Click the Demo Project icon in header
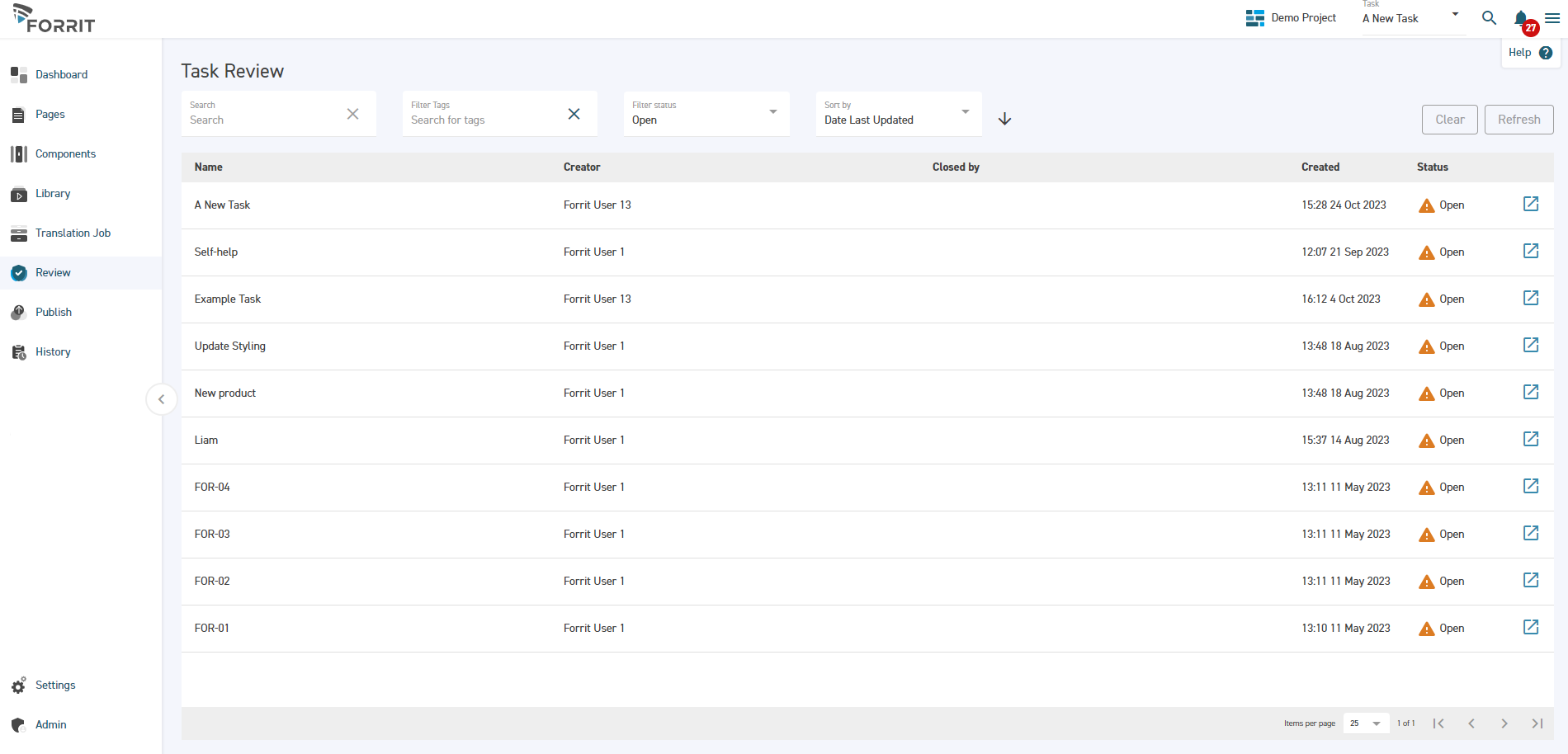1568x754 pixels. coord(1254,18)
